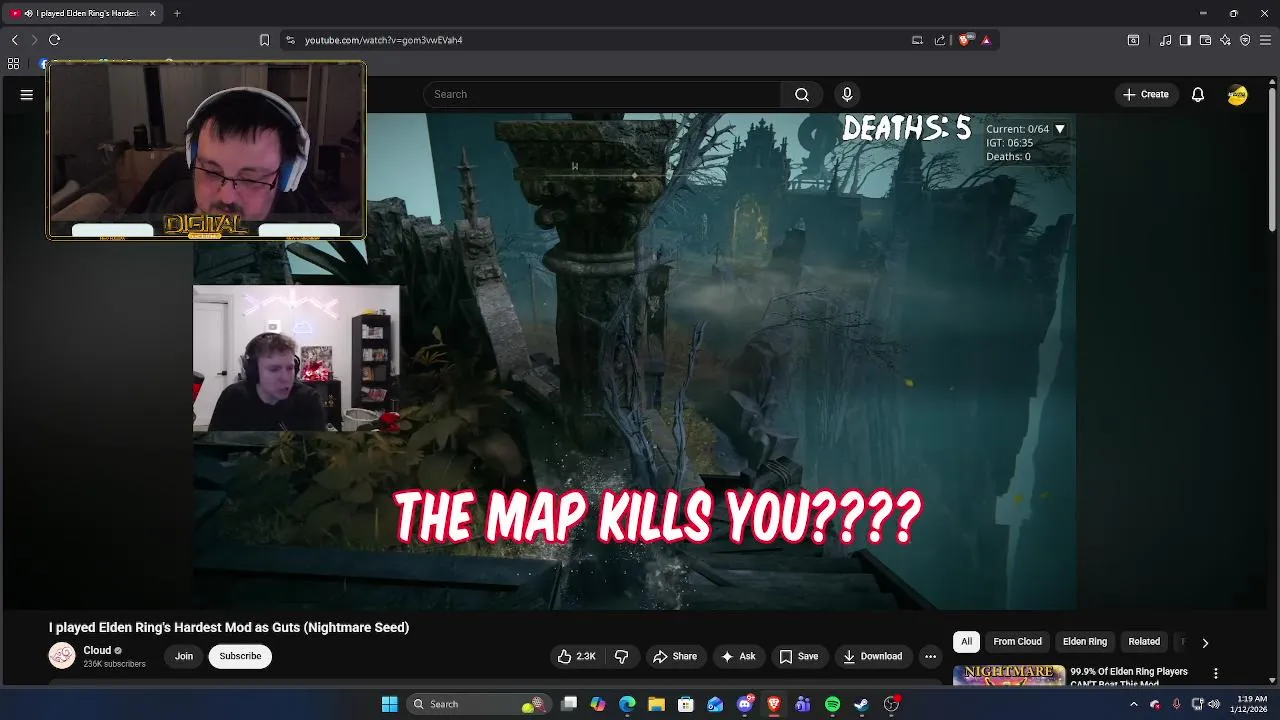This screenshot has height=720, width=1280.
Task: Open Brave VPN shield icon
Action: (x=1245, y=40)
